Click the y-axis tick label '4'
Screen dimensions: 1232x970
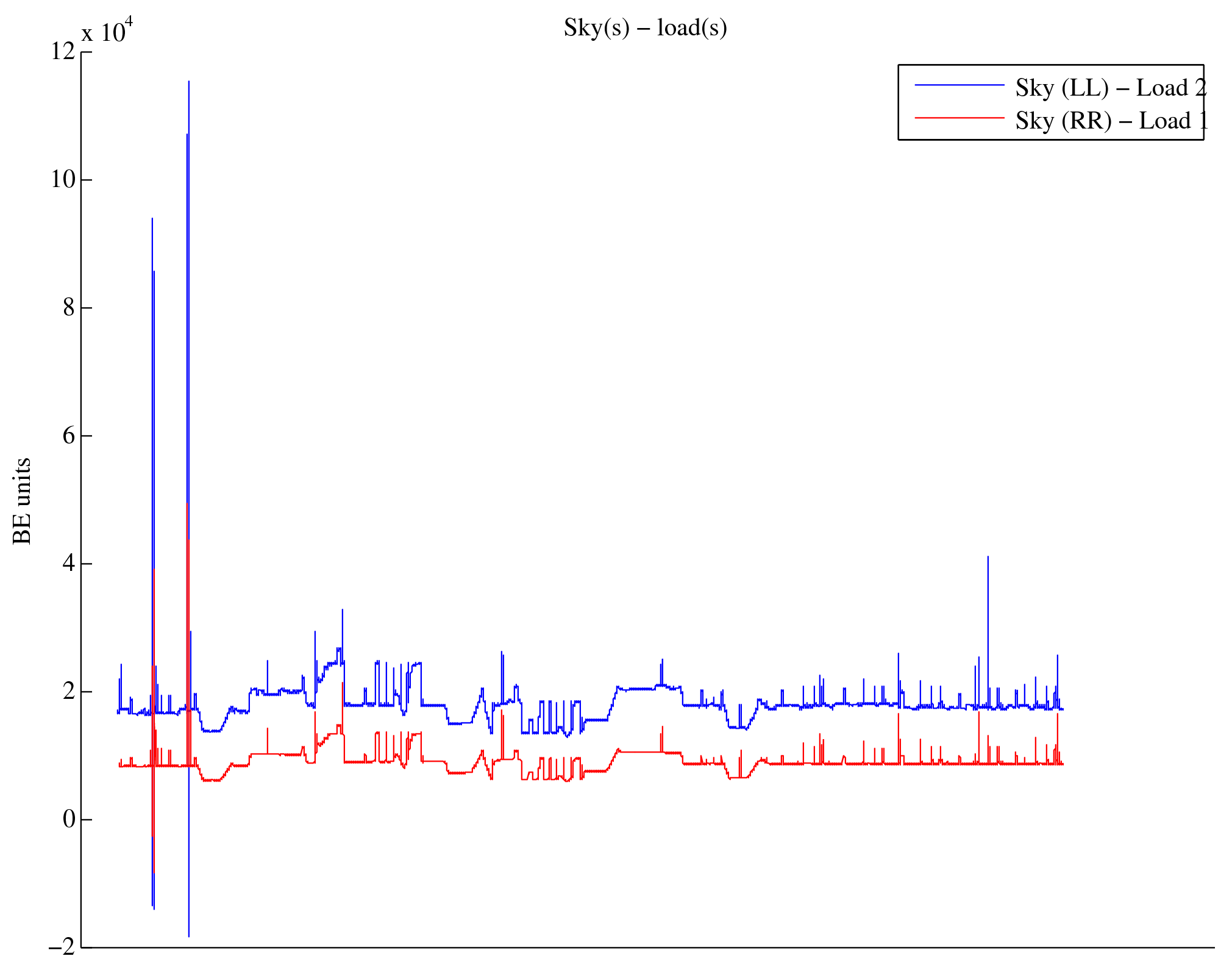[x=69, y=563]
